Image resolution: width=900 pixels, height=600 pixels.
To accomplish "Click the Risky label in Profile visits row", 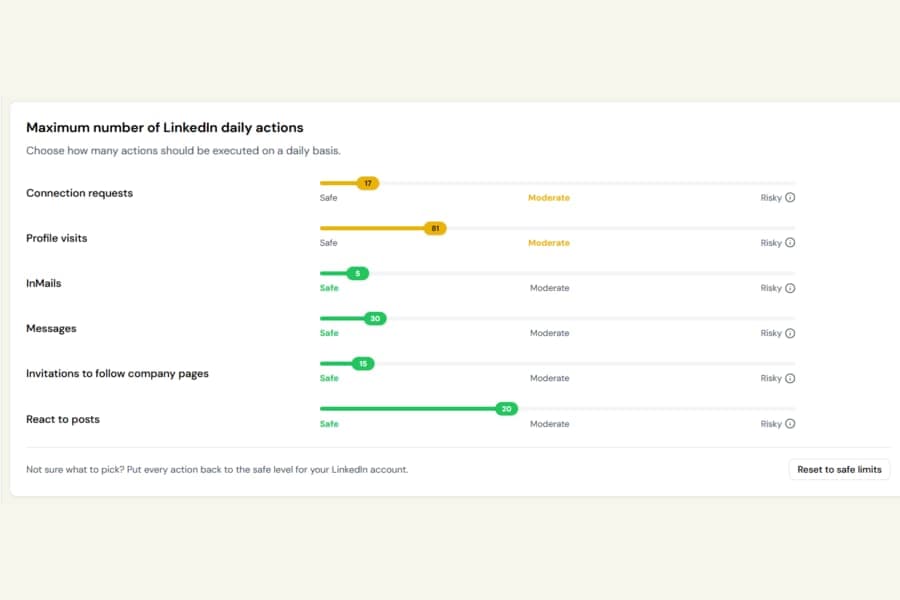I will point(771,243).
